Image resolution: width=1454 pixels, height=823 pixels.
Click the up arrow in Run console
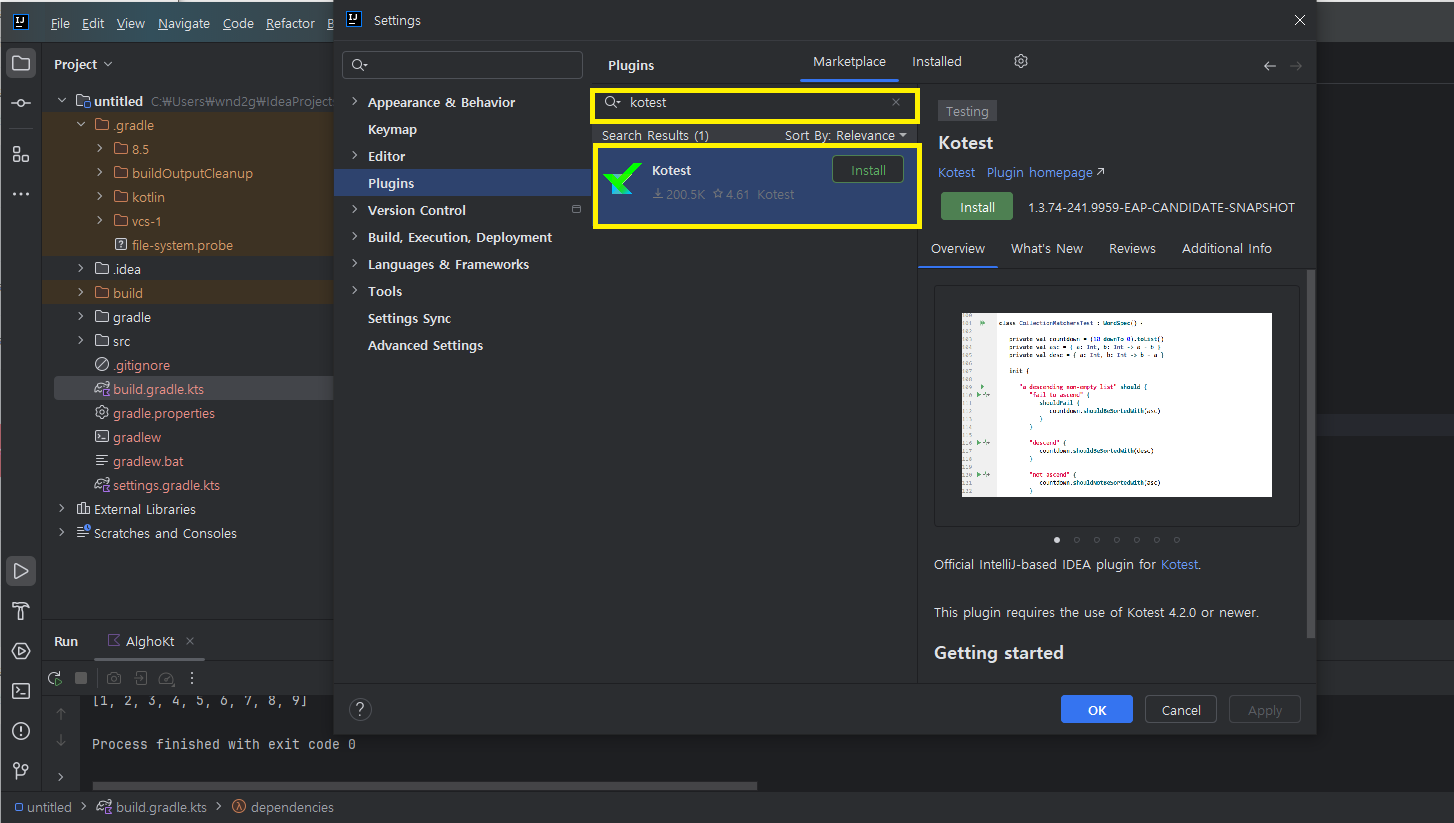click(61, 714)
